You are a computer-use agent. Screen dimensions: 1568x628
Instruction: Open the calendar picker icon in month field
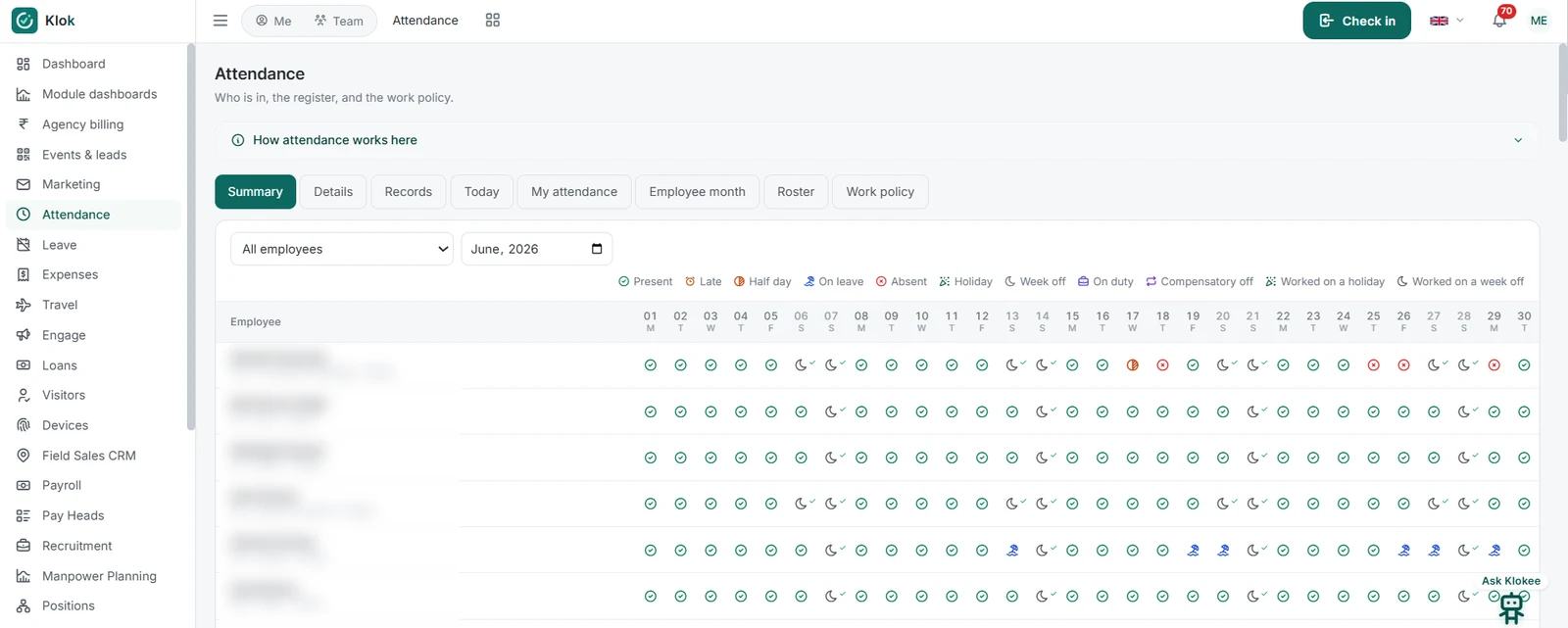pos(597,249)
